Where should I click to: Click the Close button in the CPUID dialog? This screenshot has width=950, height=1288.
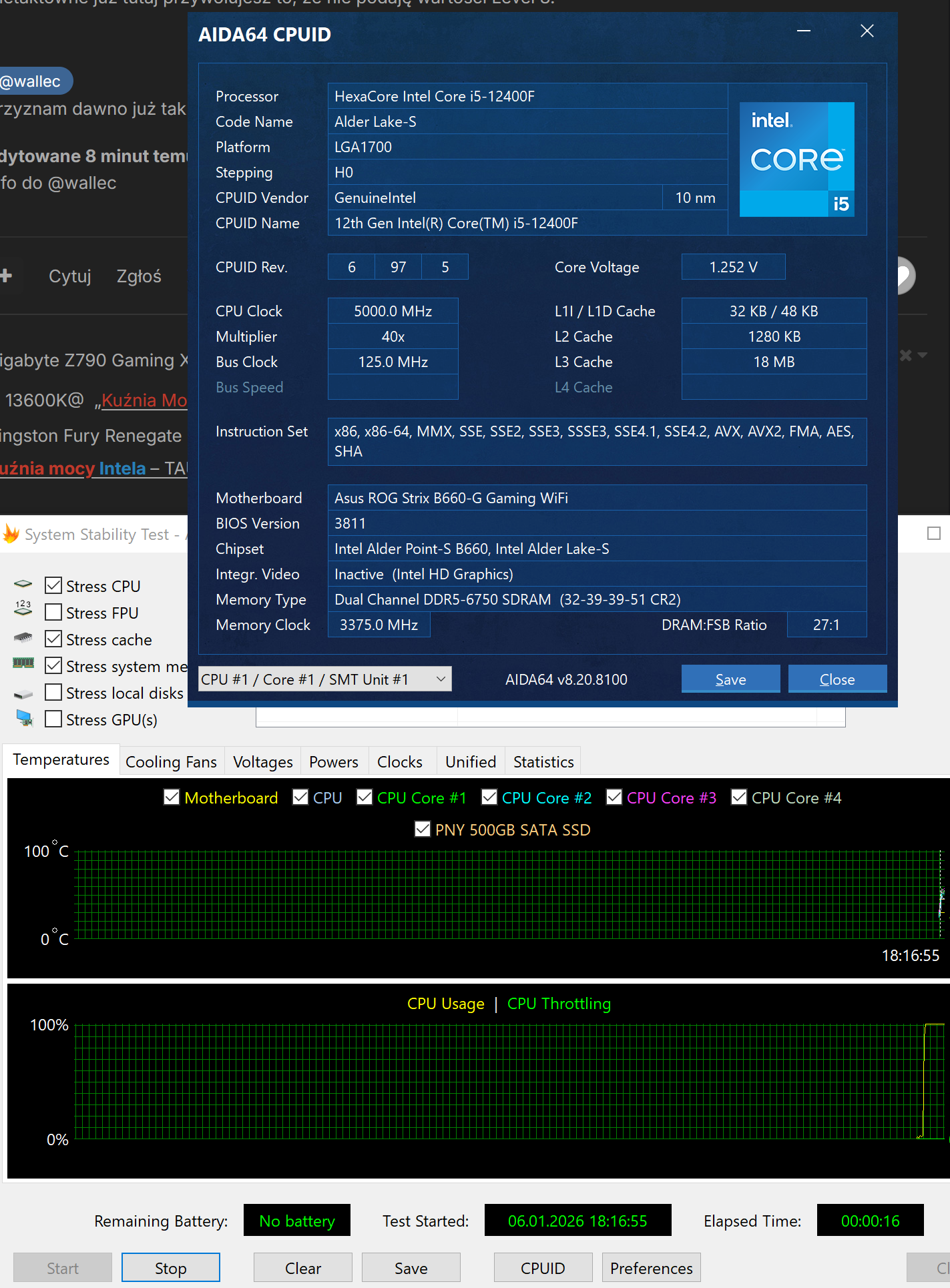click(x=837, y=679)
